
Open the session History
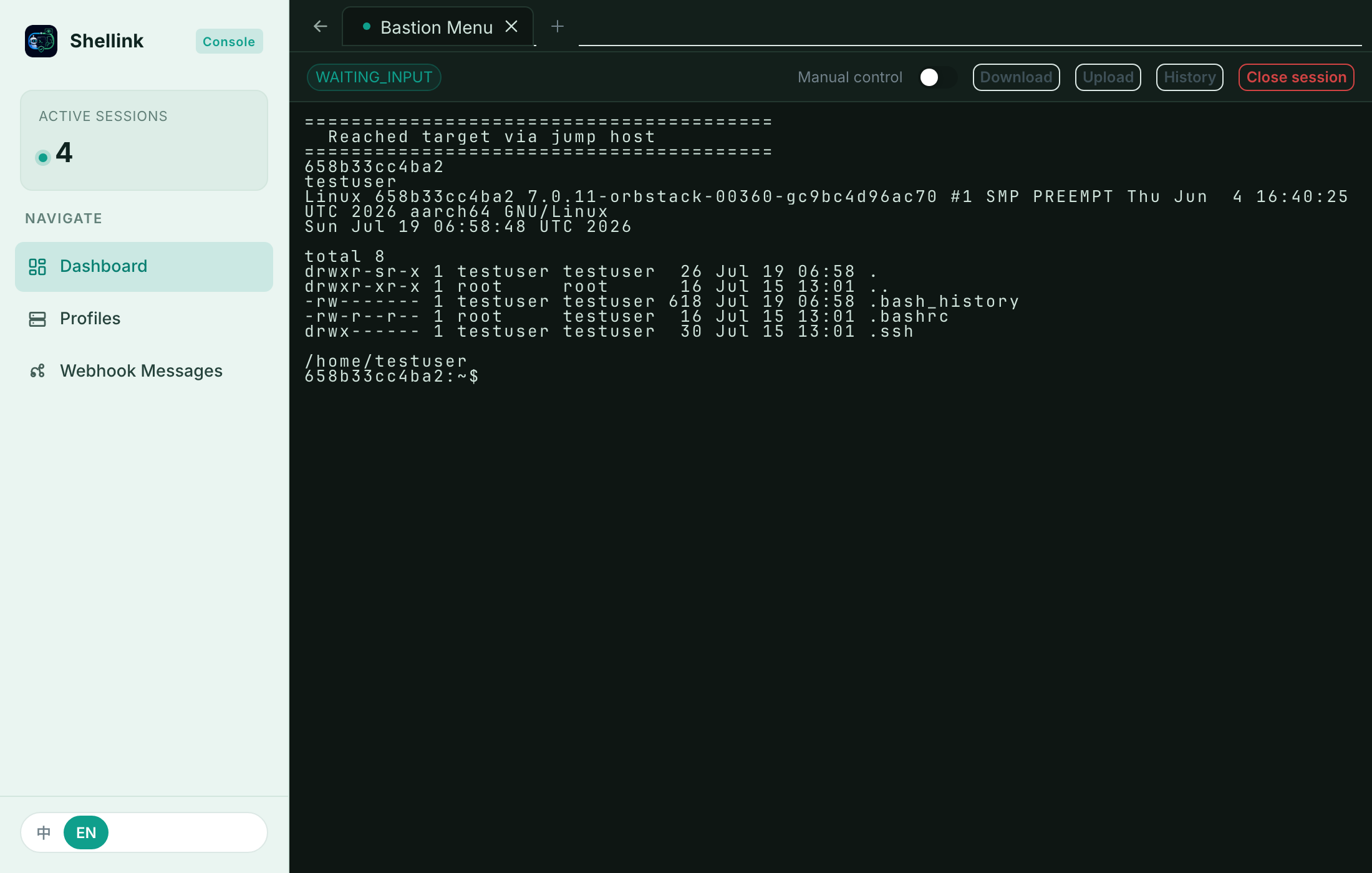pos(1190,77)
